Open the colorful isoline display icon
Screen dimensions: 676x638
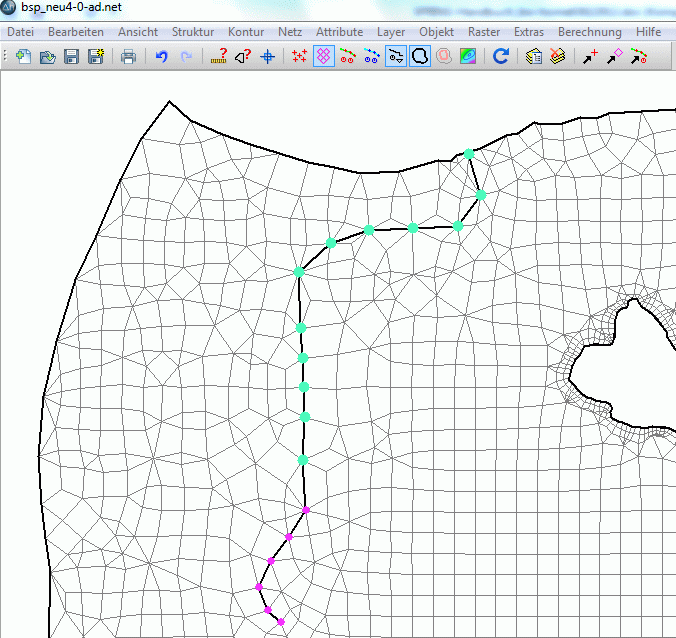pyautogui.click(x=468, y=56)
